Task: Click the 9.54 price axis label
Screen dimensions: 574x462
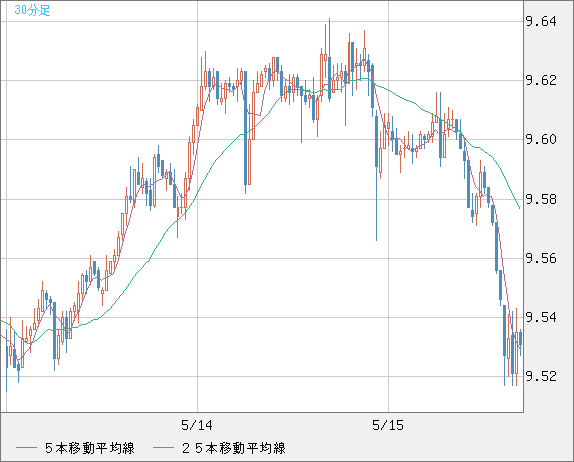Action: coord(541,317)
